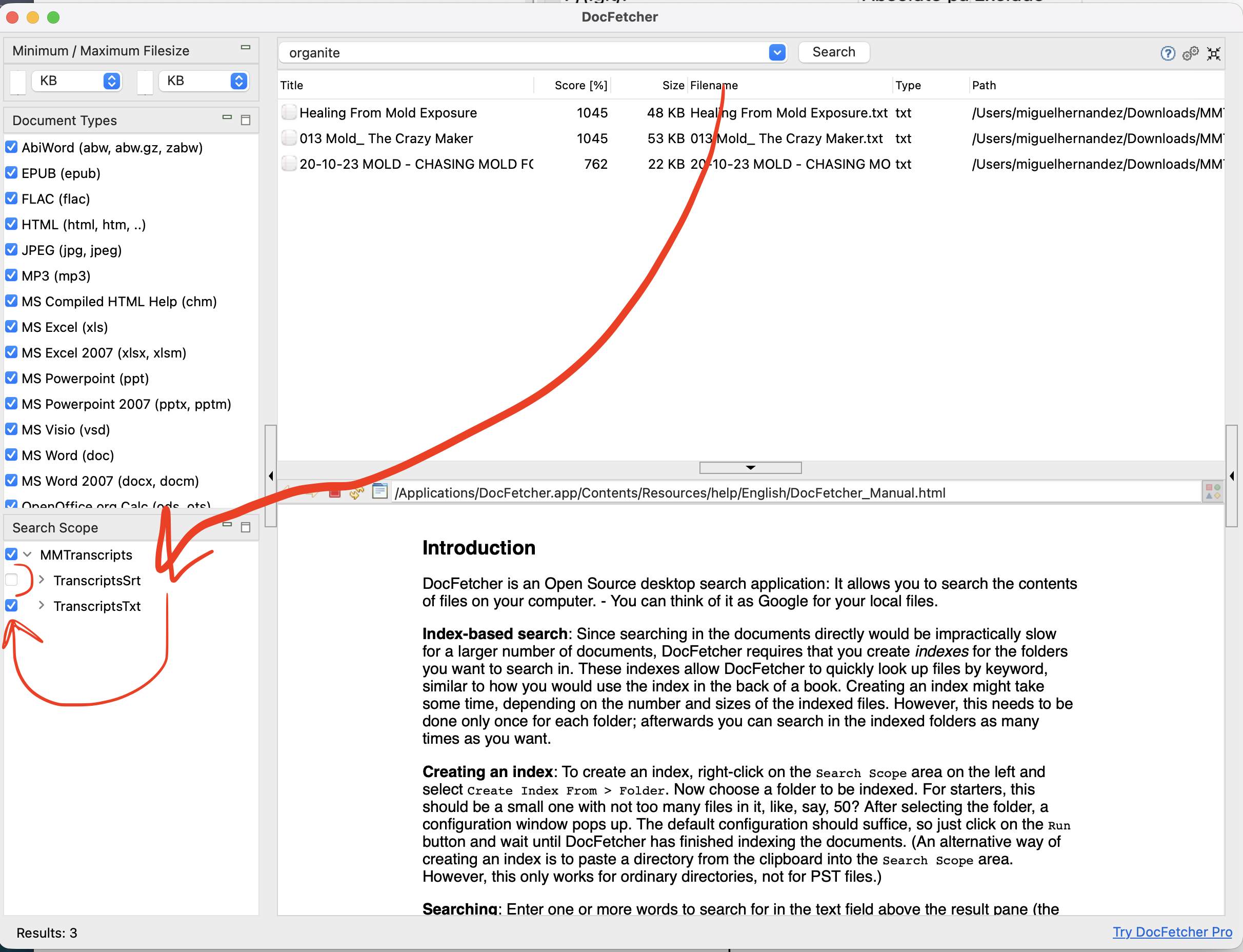Click the minimize-to-tray arrows icon
The image size is (1243, 952).
click(1214, 53)
